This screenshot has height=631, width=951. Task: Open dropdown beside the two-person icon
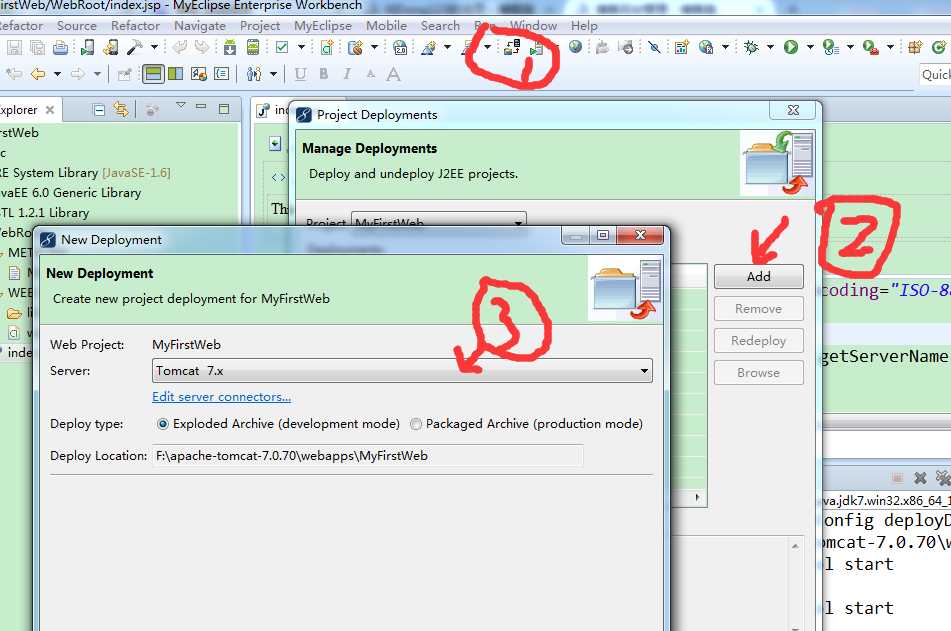274,74
